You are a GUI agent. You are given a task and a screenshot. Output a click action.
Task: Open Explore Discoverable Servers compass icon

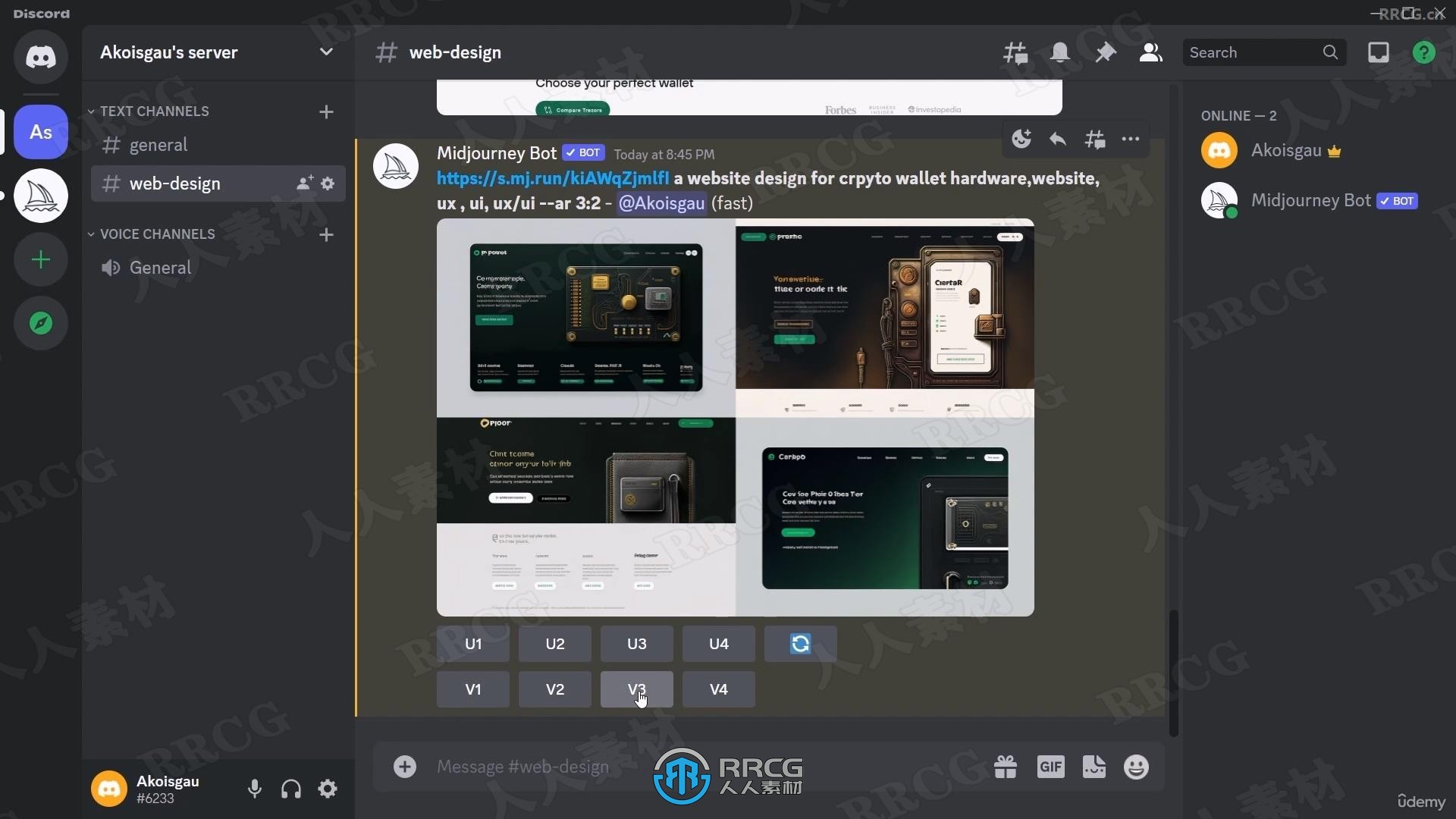coord(41,324)
